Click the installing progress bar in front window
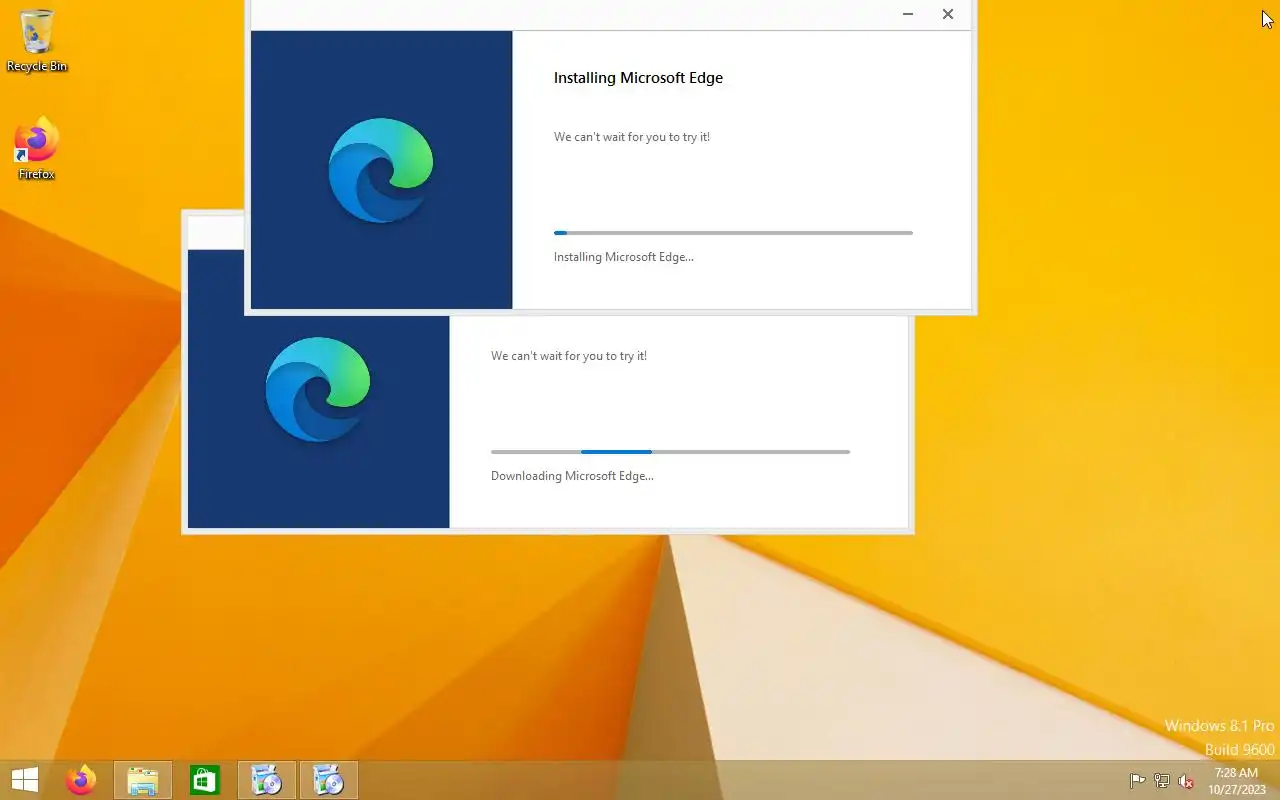Viewport: 1280px width, 800px height. (x=733, y=233)
